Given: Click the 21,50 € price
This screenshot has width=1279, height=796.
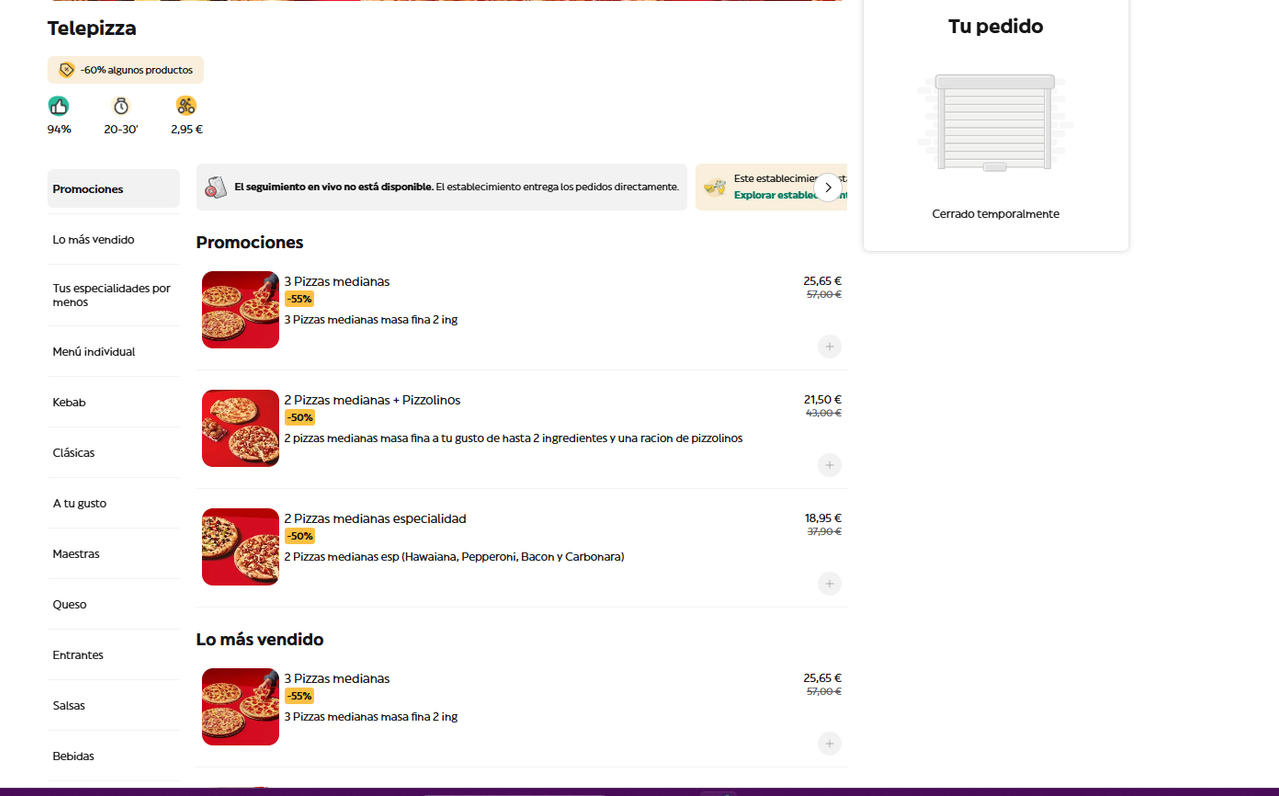Looking at the screenshot, I should pos(823,400).
